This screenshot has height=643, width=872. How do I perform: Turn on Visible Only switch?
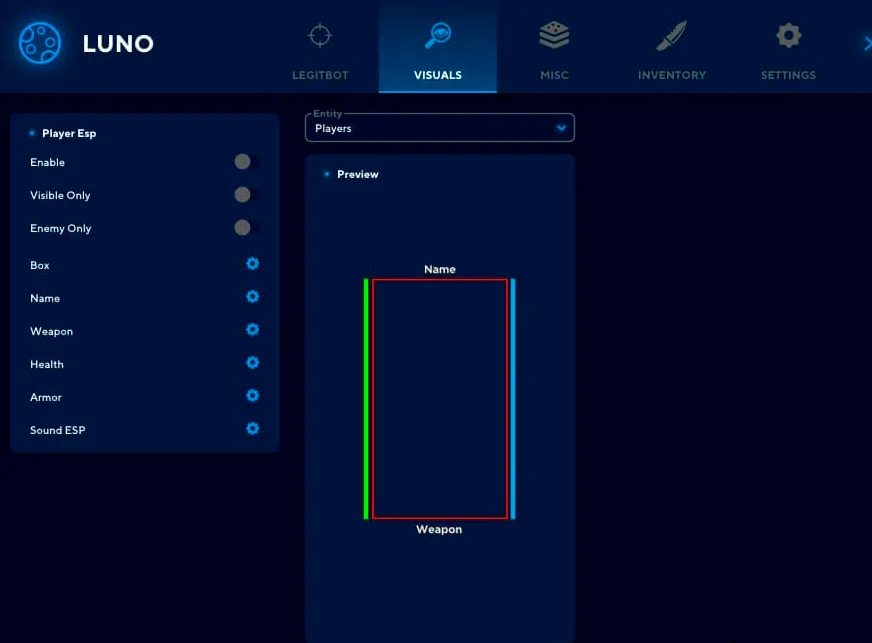tap(245, 195)
